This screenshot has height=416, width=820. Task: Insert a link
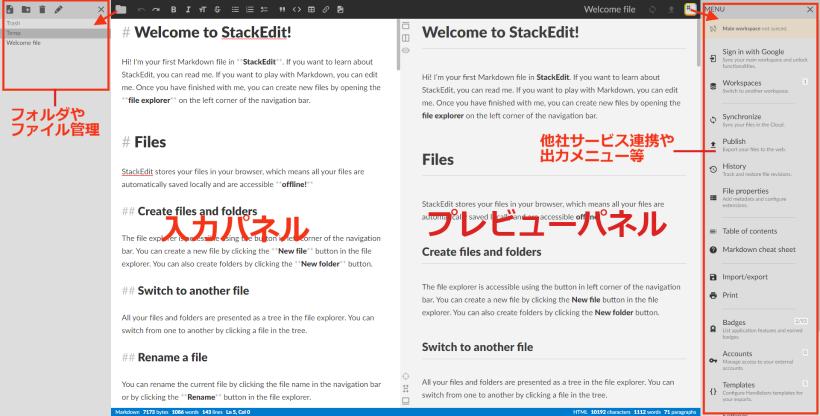326,9
